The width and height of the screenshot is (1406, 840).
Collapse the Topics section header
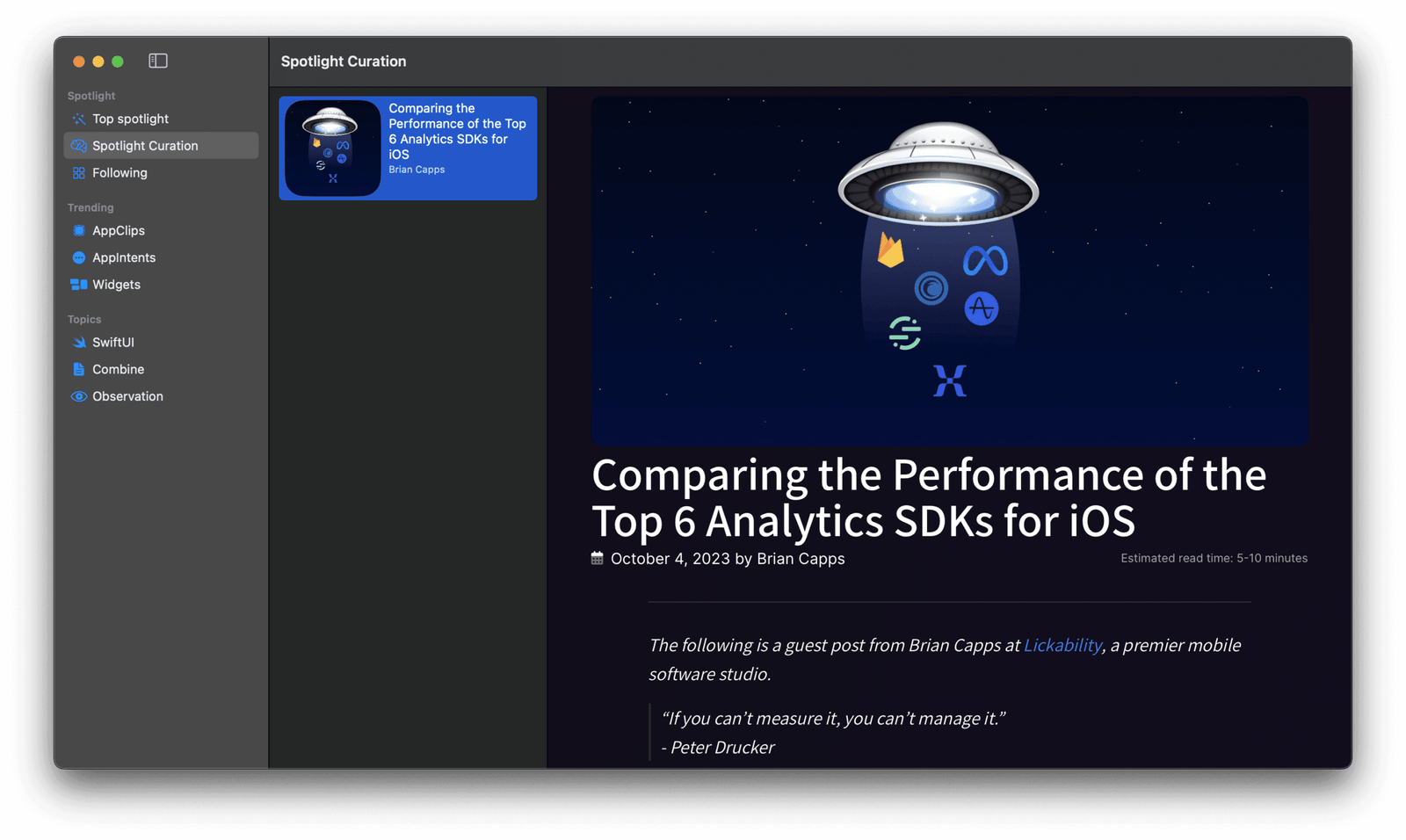[x=83, y=319]
